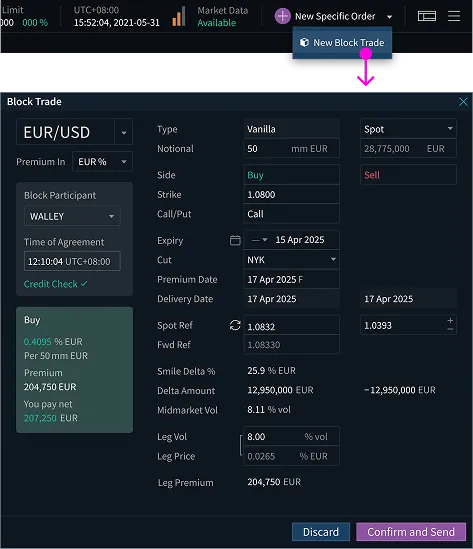The height and width of the screenshot is (549, 473).
Task: Decrease the 1.0393 spot rate with minus
Action: pyautogui.click(x=450, y=329)
